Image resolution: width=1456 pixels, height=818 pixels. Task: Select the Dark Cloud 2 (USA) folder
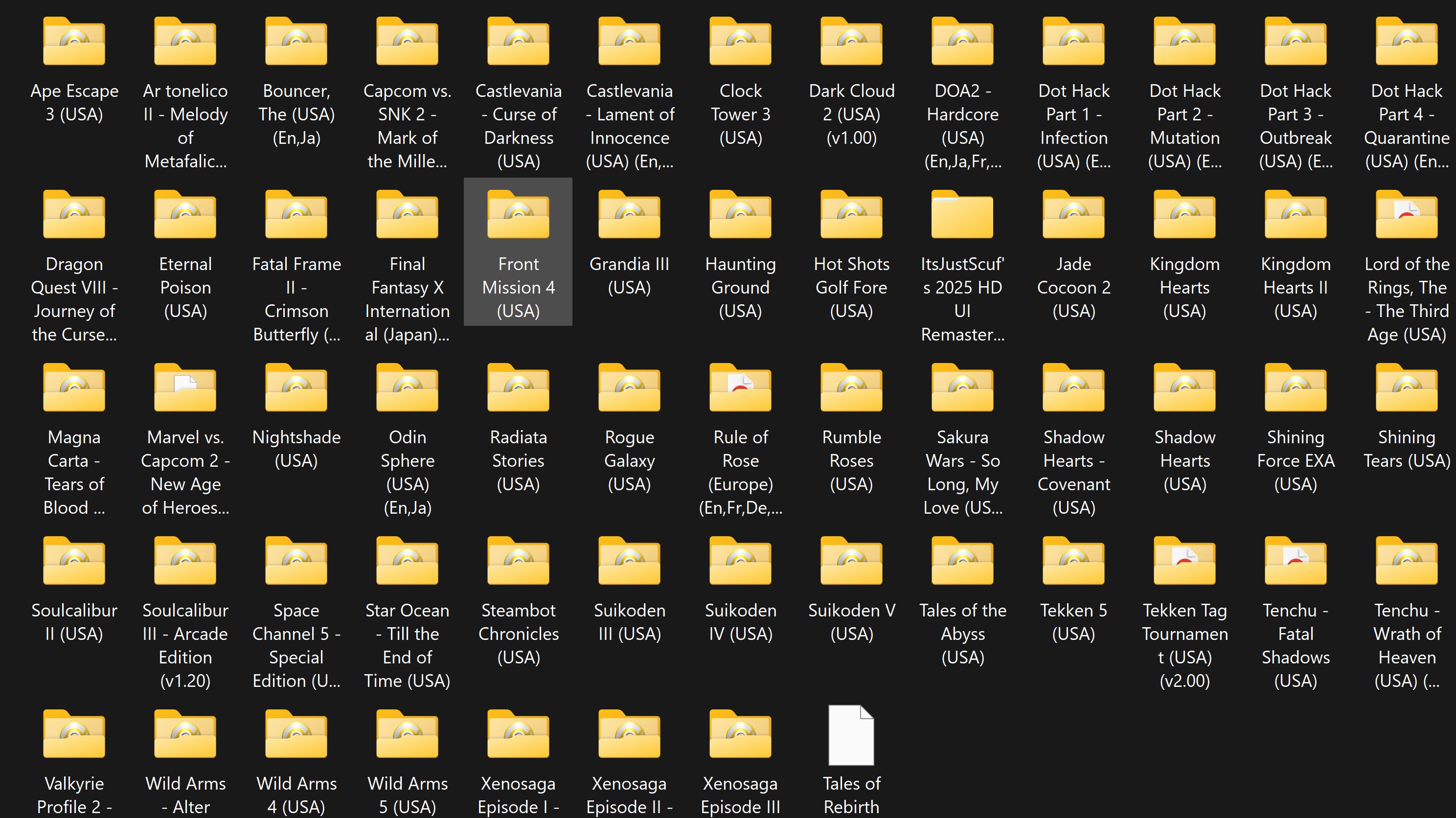coord(852,41)
